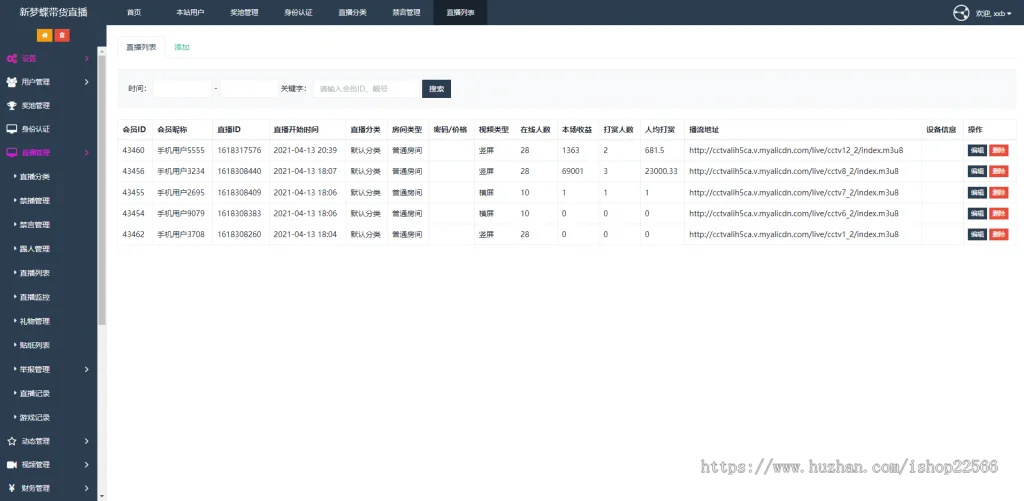
Task: Click 编辑 for member 43462
Action: (977, 234)
